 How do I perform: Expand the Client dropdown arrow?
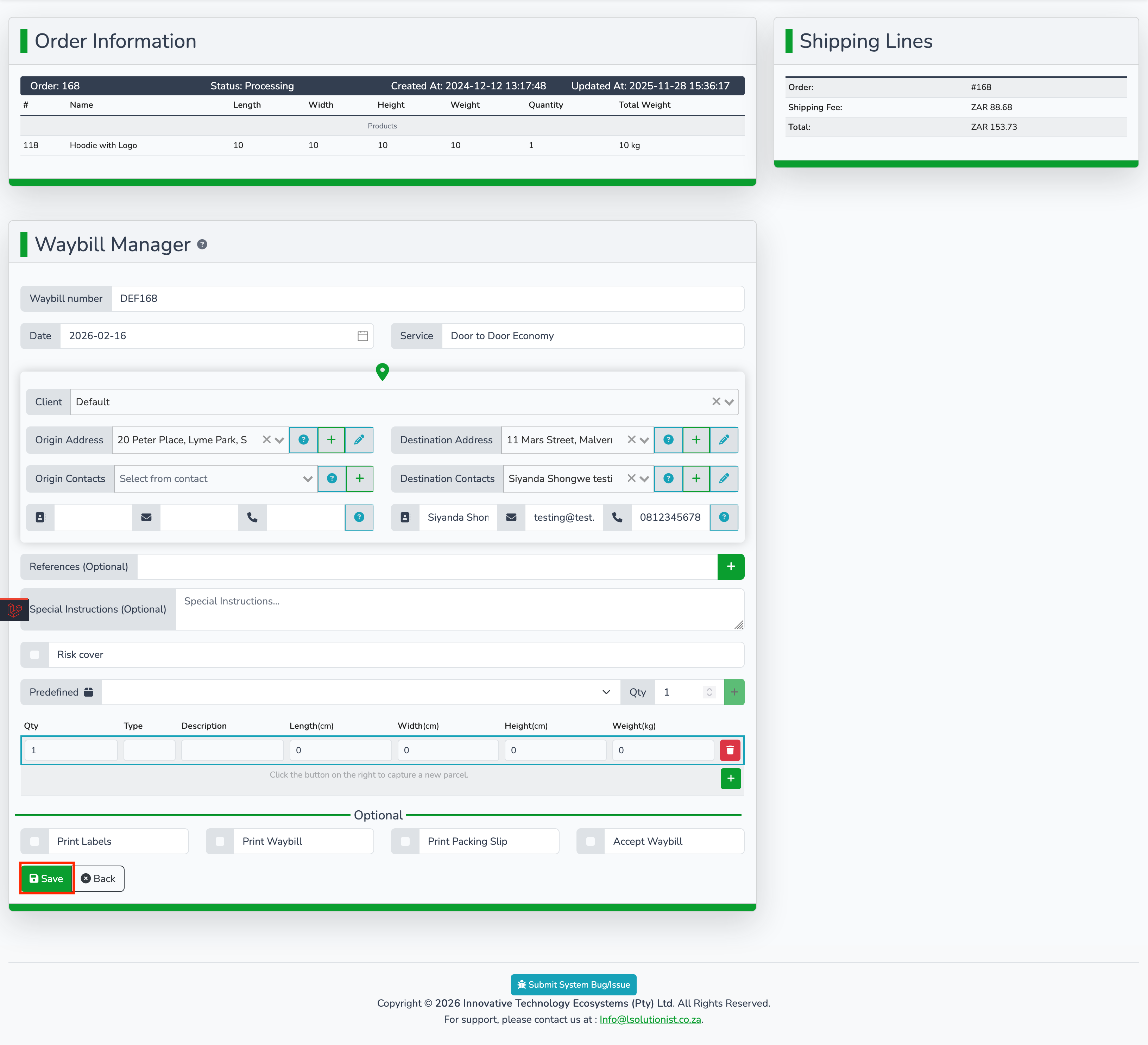click(730, 403)
